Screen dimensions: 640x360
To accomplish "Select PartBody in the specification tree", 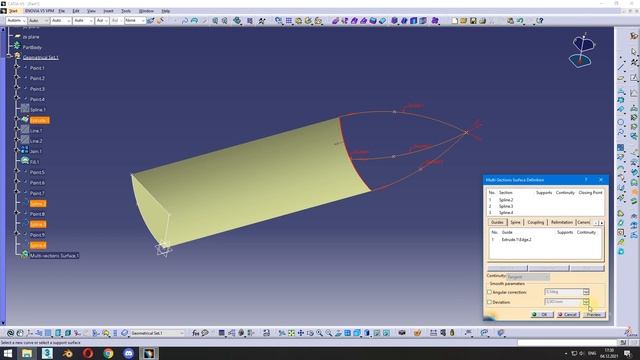I will point(32,47).
